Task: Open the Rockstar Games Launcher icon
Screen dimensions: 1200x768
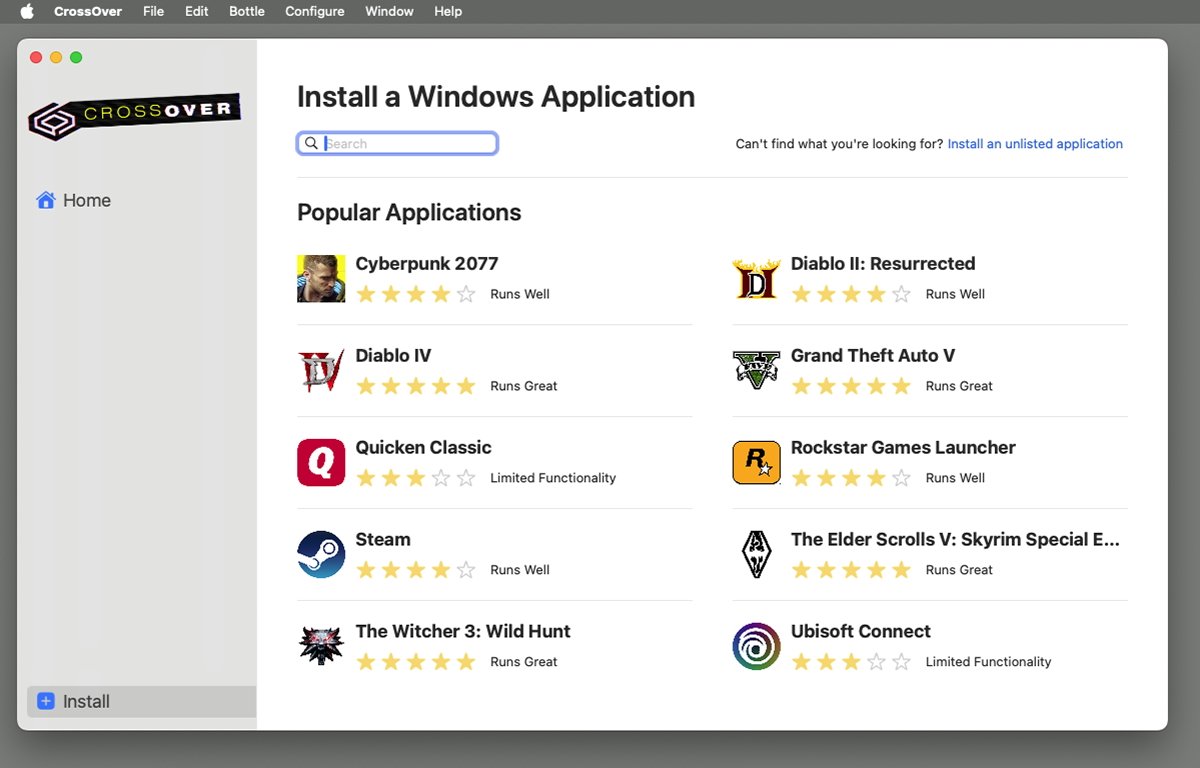Action: [x=756, y=462]
